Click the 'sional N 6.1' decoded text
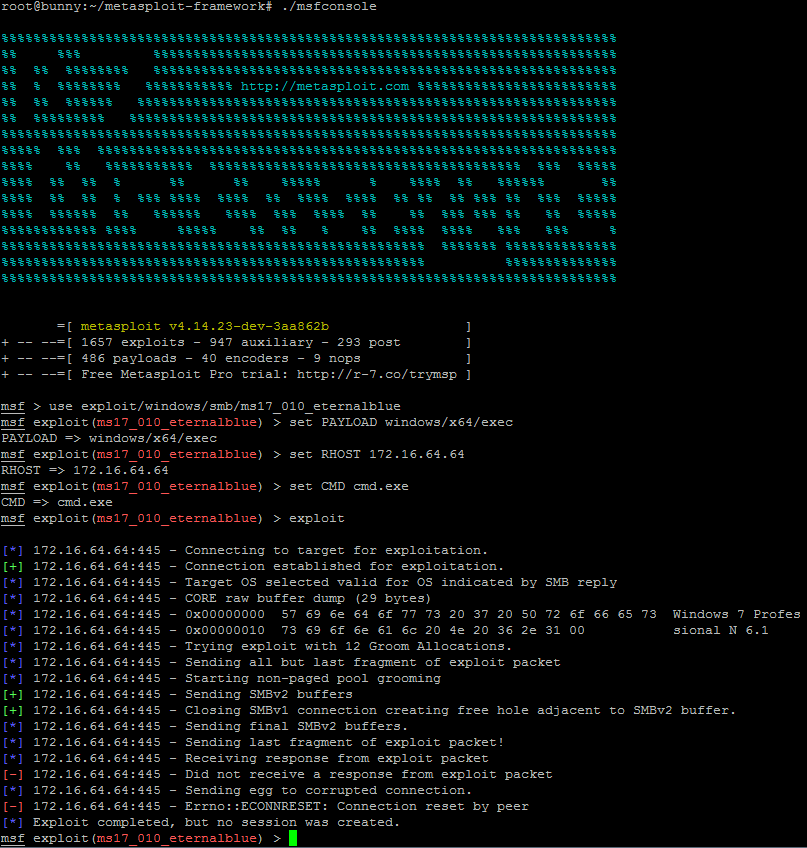 pos(720,630)
